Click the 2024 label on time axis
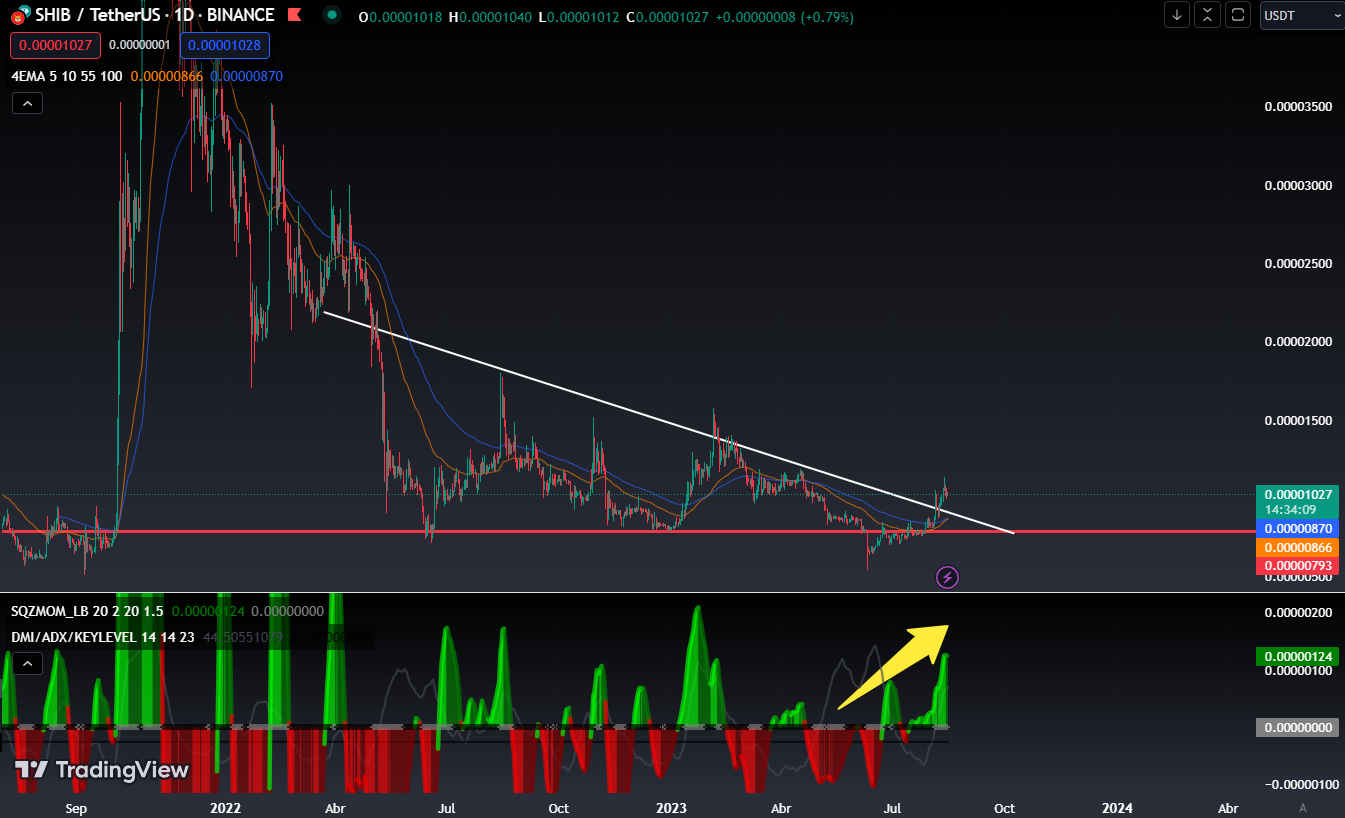The height and width of the screenshot is (818, 1345). pyautogui.click(x=1117, y=808)
